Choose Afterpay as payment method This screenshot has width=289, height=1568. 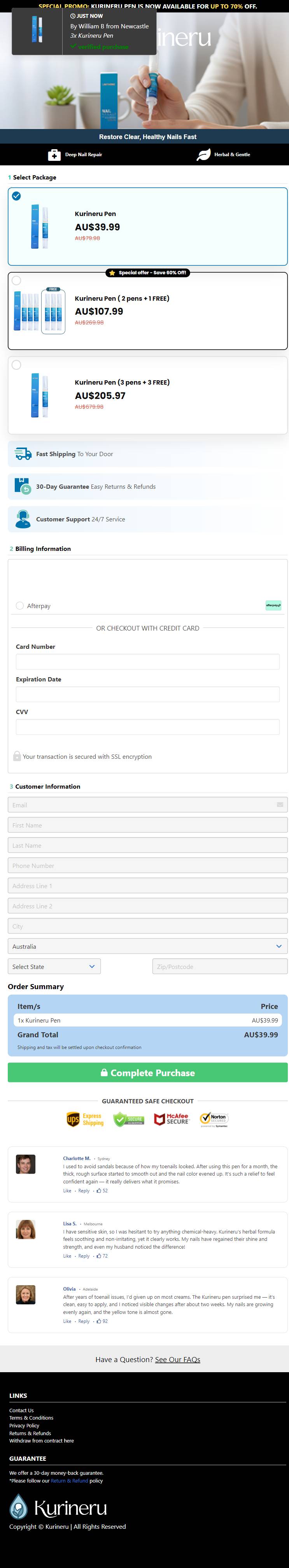(19, 606)
